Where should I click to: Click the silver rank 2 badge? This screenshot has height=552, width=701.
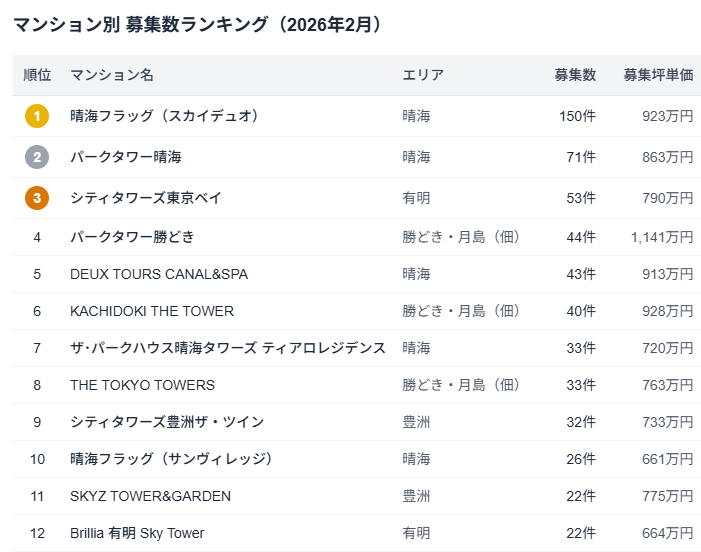pos(37,157)
